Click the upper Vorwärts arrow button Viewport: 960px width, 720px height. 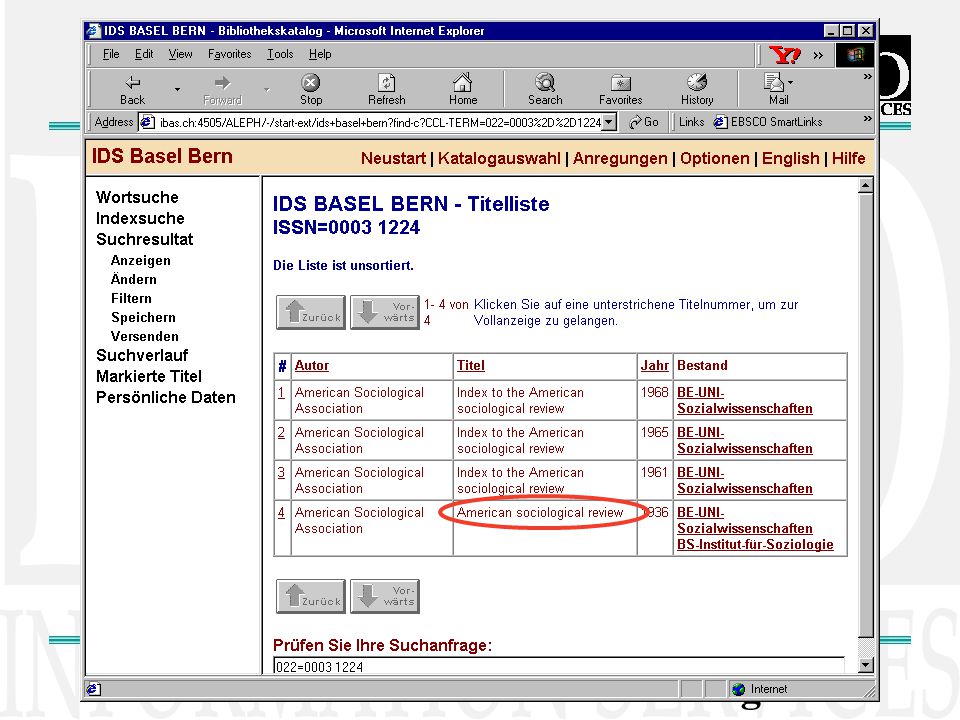[385, 312]
